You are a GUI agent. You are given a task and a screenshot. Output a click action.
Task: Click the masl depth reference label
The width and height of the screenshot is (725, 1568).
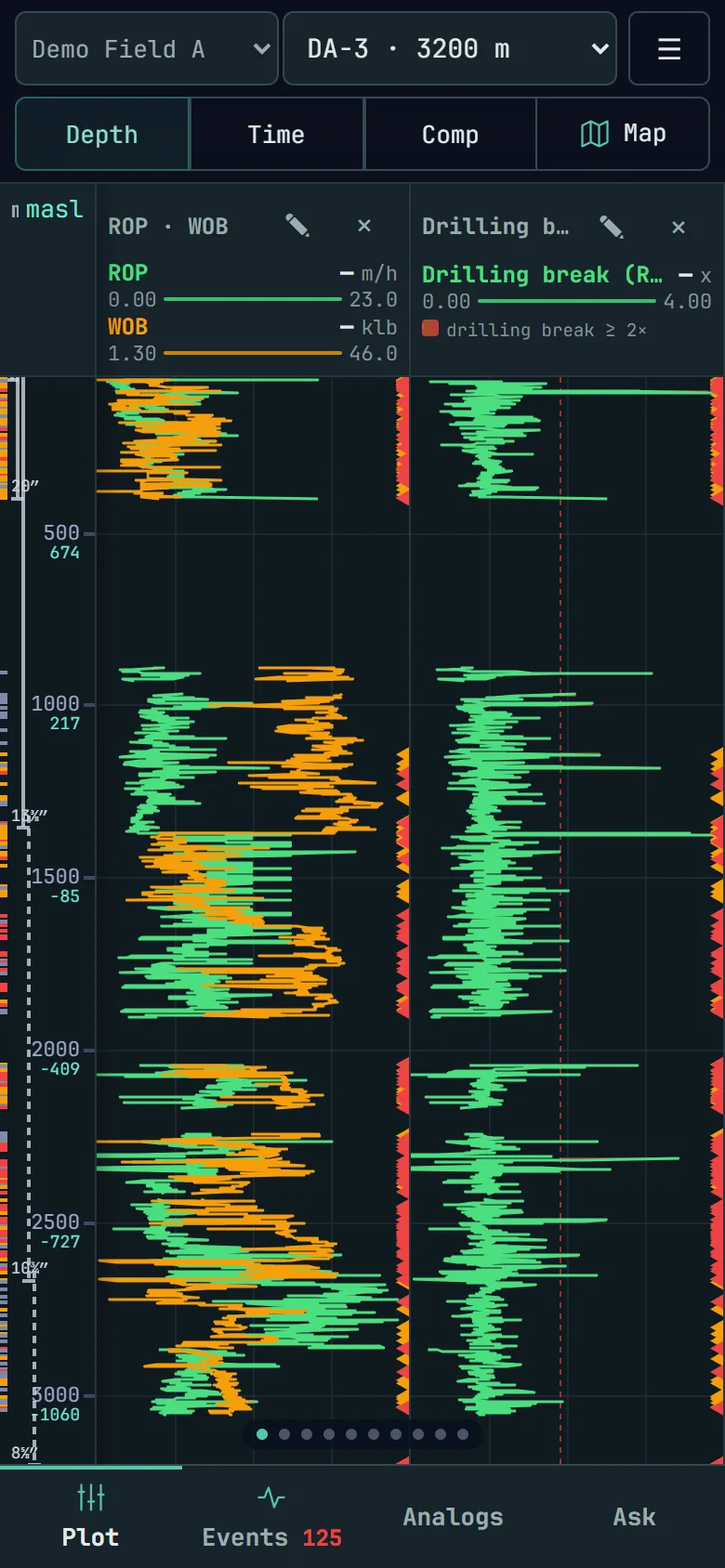tap(55, 210)
